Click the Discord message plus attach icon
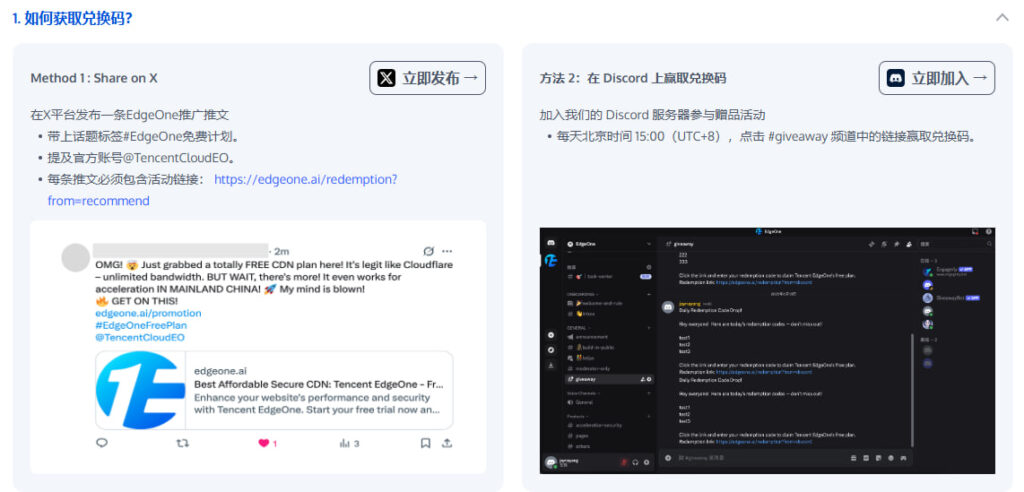Viewport: 1024px width, 492px height. coord(668,458)
